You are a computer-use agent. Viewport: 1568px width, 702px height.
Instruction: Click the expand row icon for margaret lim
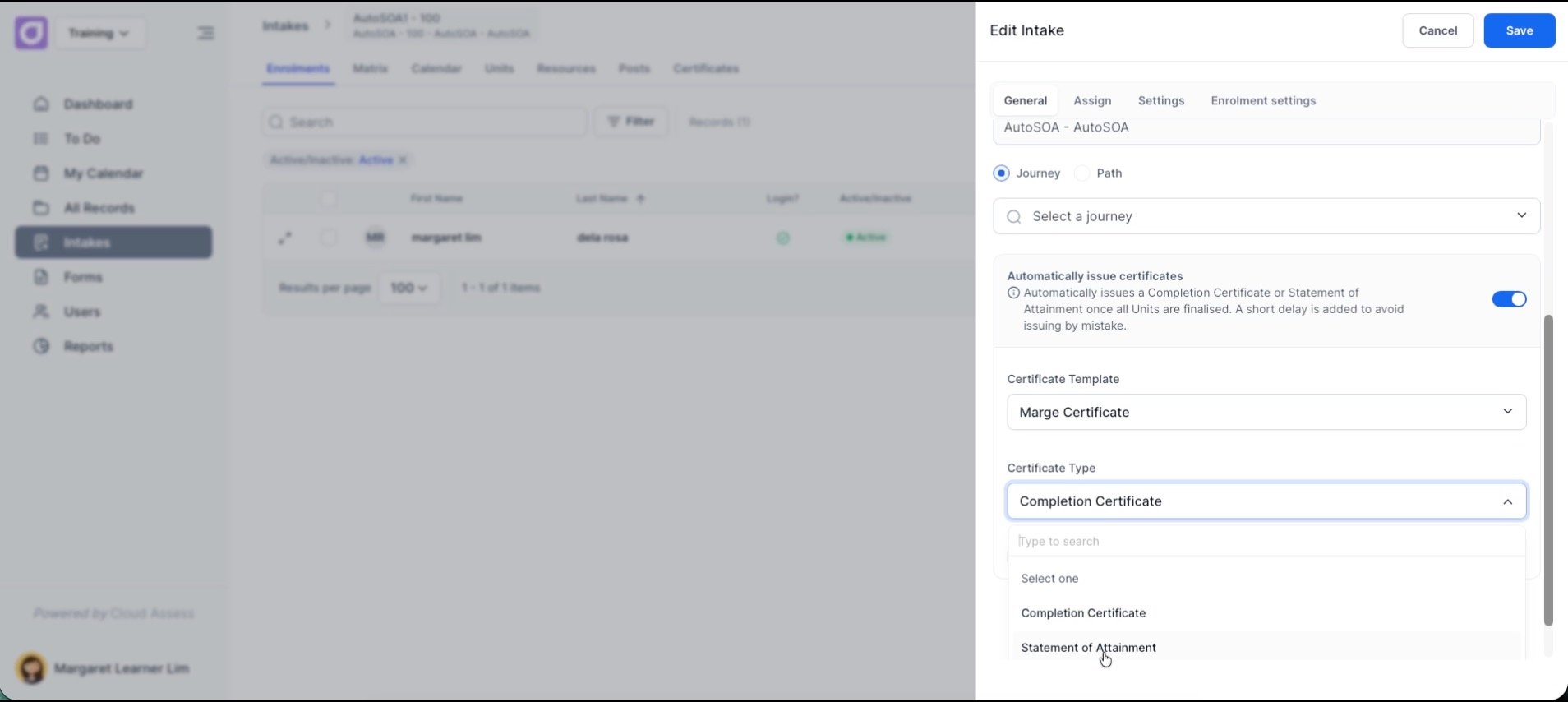click(x=284, y=238)
